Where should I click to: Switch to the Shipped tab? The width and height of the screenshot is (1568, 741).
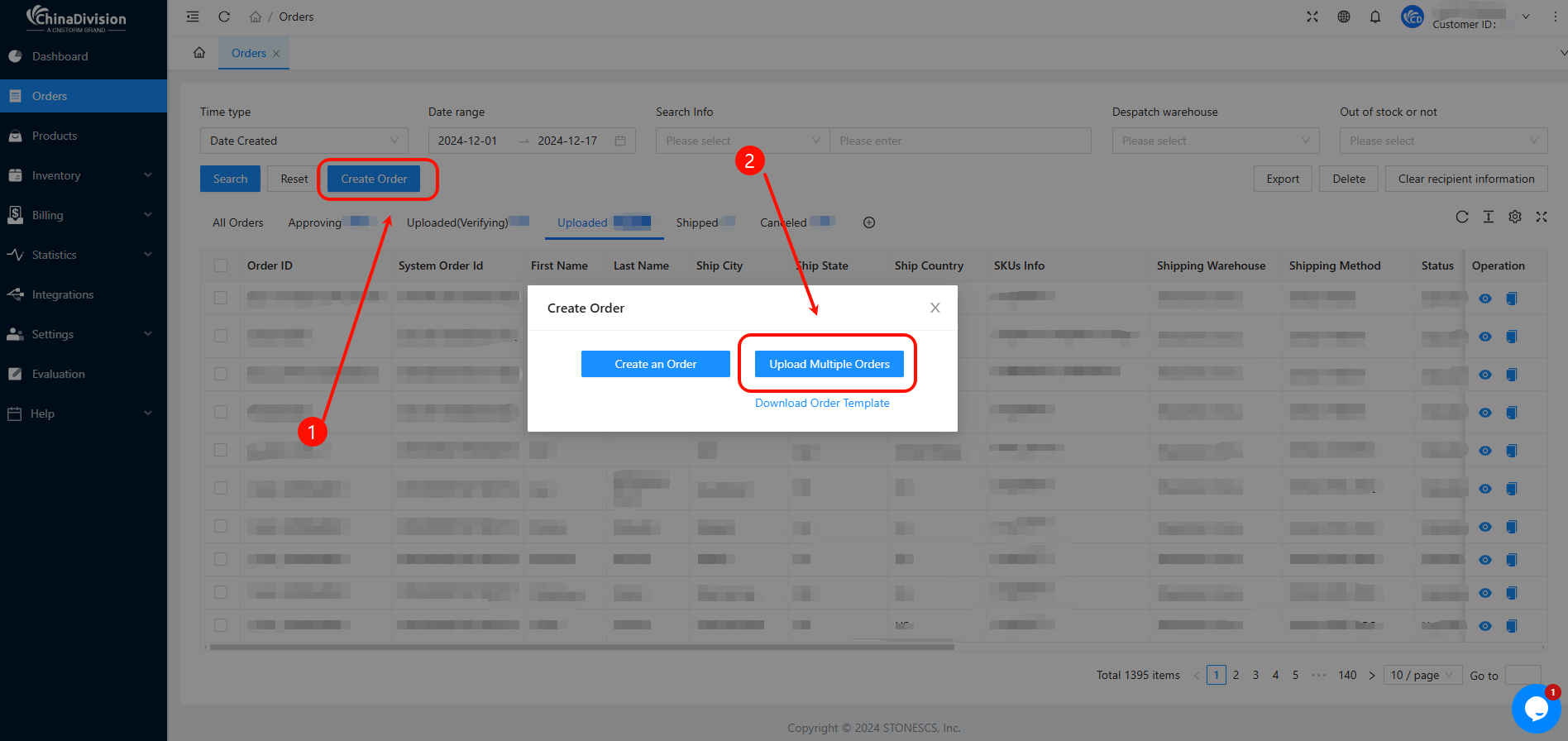697,222
